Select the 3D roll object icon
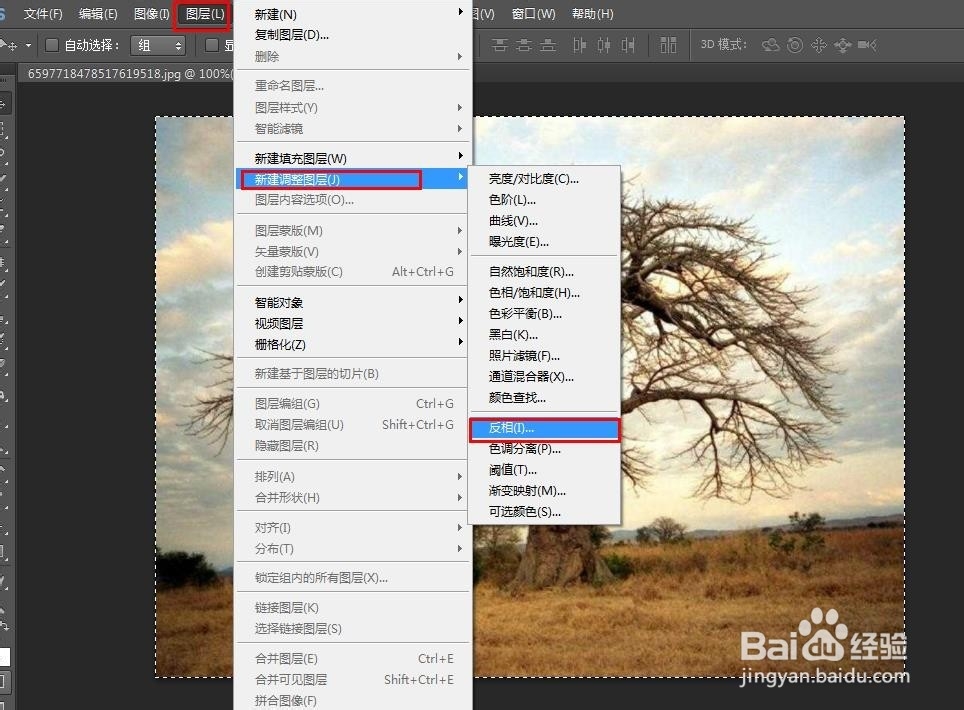The image size is (964, 710). (x=795, y=45)
